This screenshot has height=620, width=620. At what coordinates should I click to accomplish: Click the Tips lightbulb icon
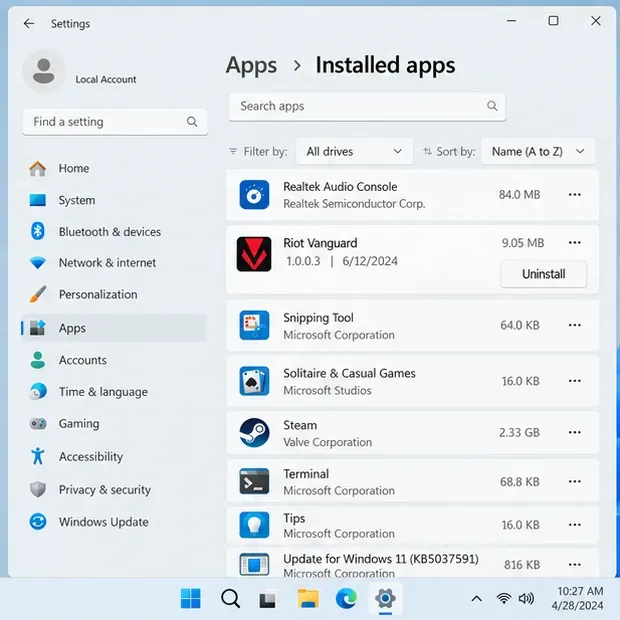pyautogui.click(x=254, y=525)
